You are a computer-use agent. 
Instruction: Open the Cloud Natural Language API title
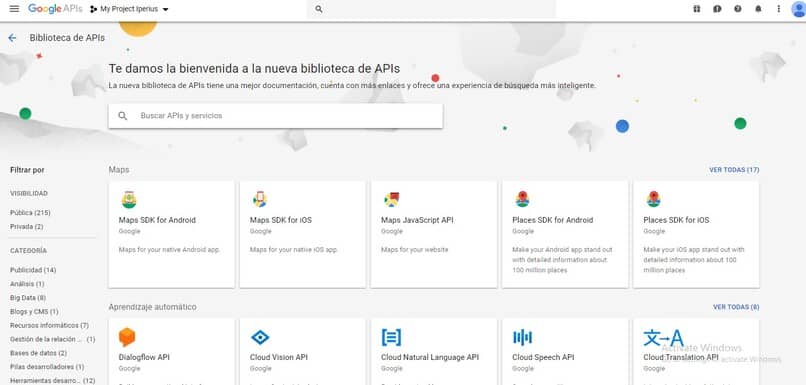[430, 357]
